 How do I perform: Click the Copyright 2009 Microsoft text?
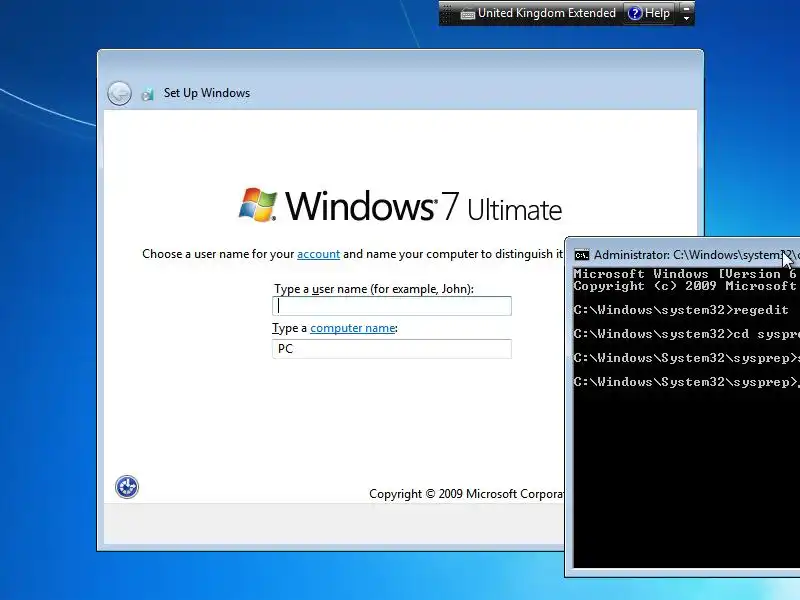tap(466, 494)
